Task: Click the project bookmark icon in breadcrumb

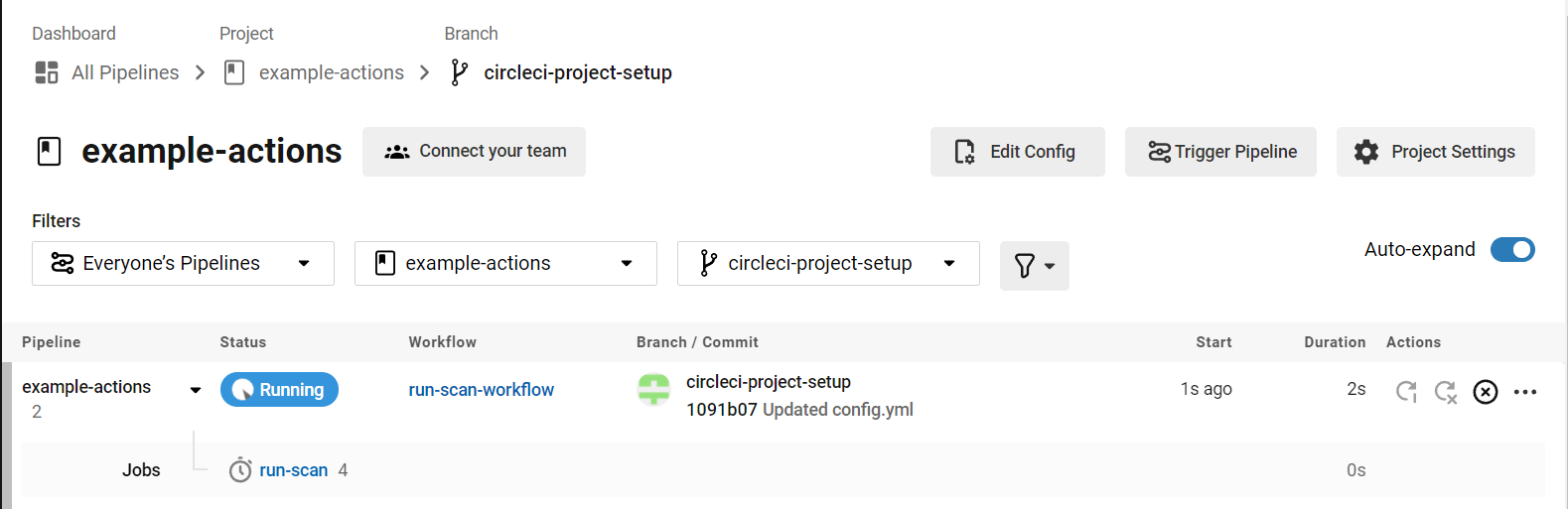Action: [x=234, y=72]
